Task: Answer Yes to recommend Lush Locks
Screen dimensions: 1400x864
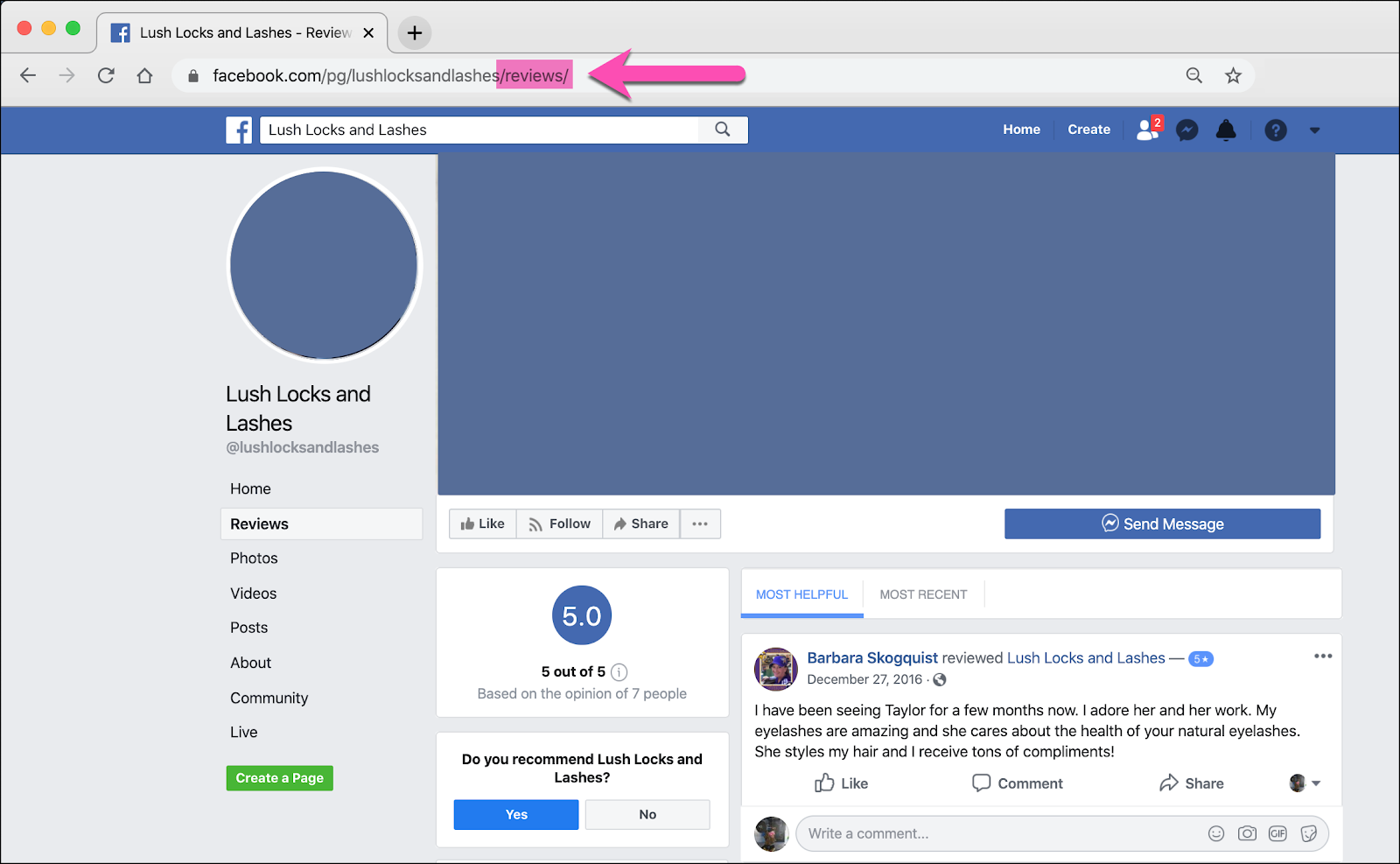Action: coord(516,814)
